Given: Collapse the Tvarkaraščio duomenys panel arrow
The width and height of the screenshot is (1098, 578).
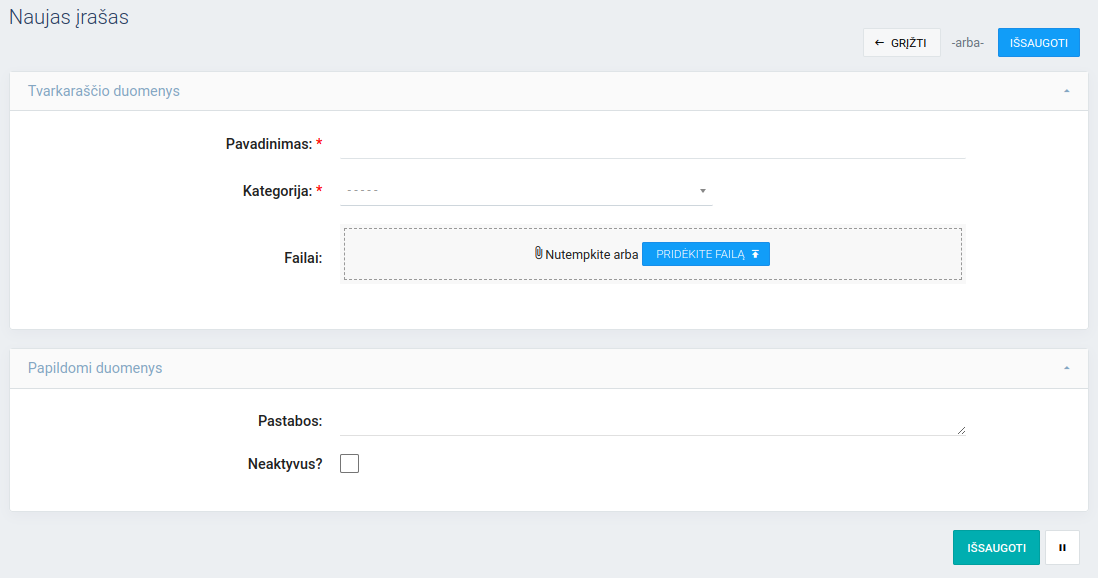Looking at the screenshot, I should (1067, 91).
